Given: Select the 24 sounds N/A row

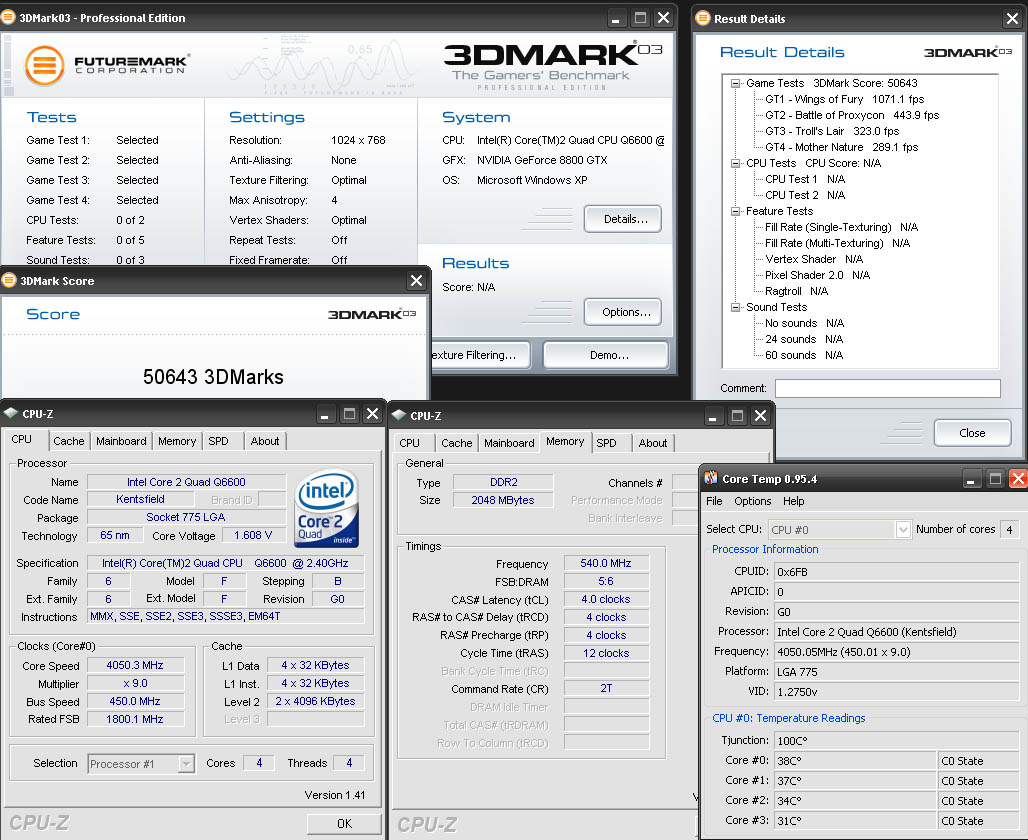Looking at the screenshot, I should tap(804, 339).
